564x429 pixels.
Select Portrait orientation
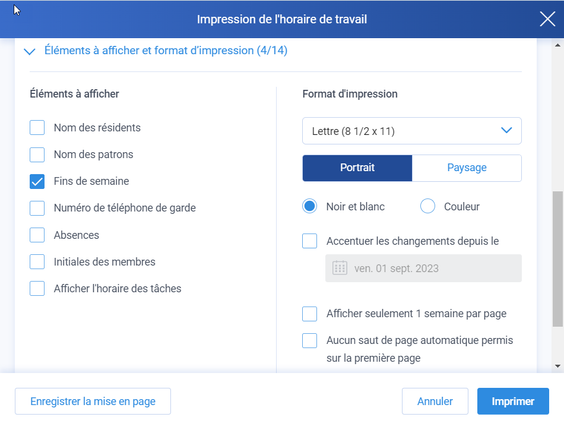click(x=357, y=168)
